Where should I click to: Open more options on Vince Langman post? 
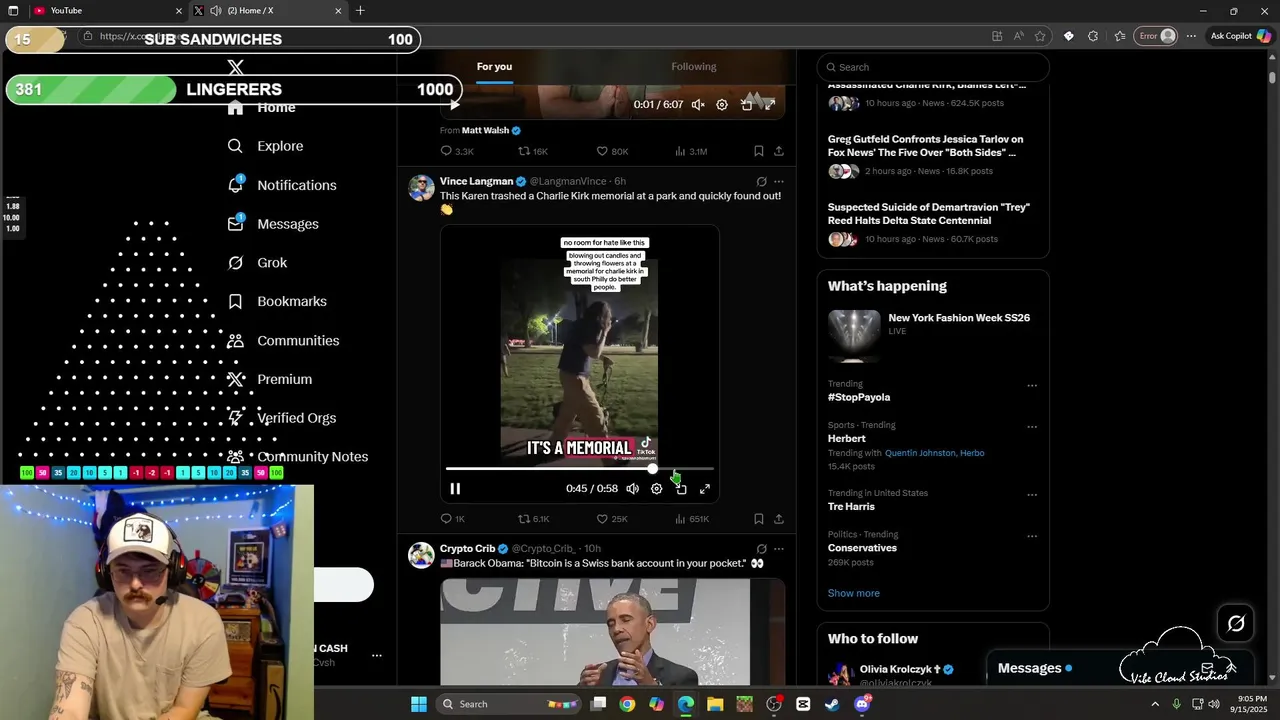coord(779,182)
